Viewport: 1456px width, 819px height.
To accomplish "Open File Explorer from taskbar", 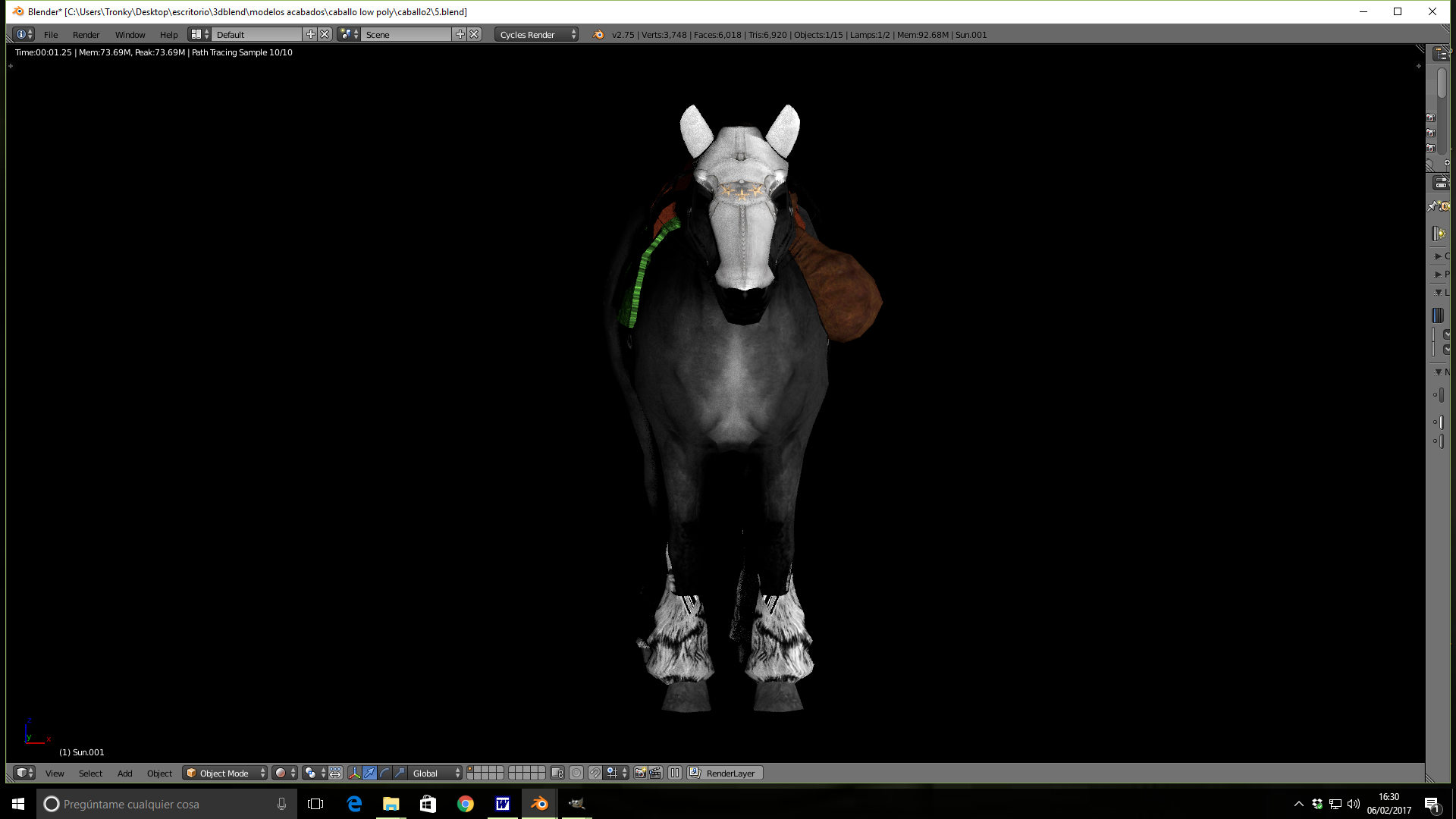I will (391, 804).
